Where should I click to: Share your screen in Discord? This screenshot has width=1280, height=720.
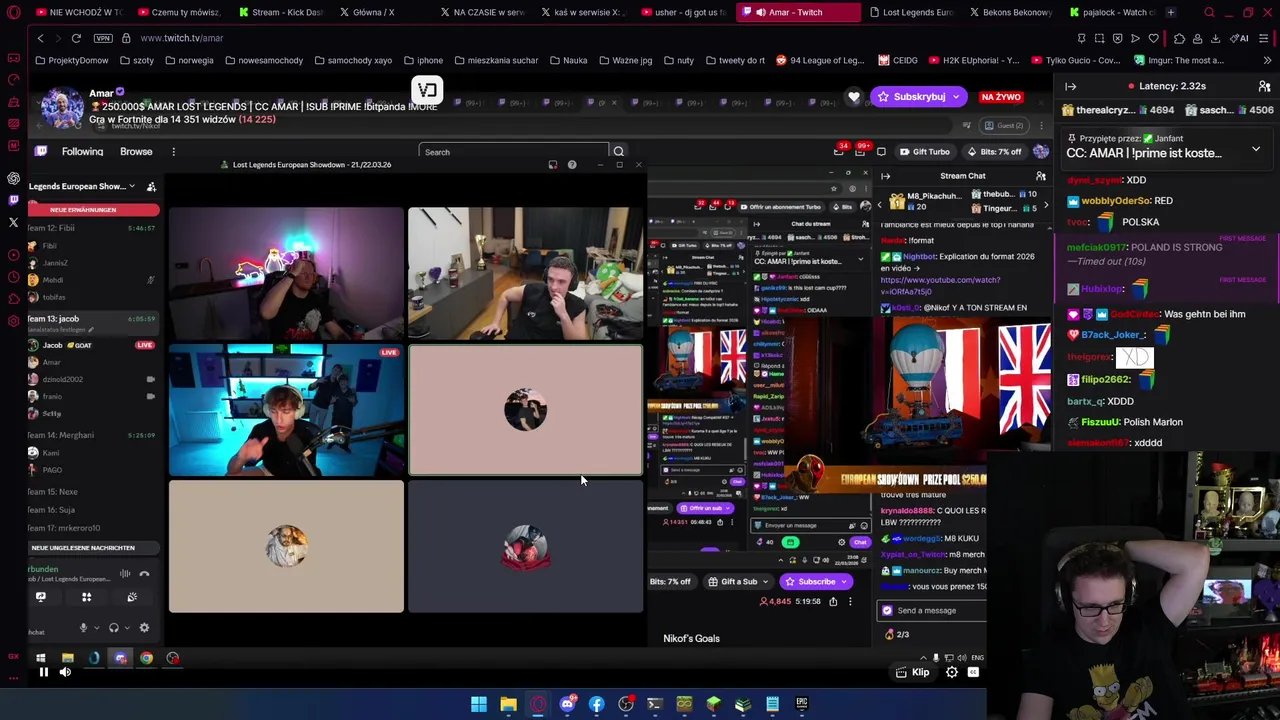pos(41,597)
